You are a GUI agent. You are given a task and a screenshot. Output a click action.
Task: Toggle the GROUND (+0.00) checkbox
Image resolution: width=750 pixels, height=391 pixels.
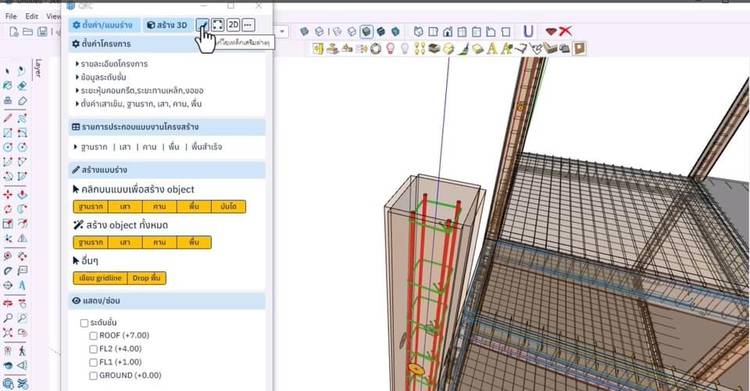coord(93,376)
